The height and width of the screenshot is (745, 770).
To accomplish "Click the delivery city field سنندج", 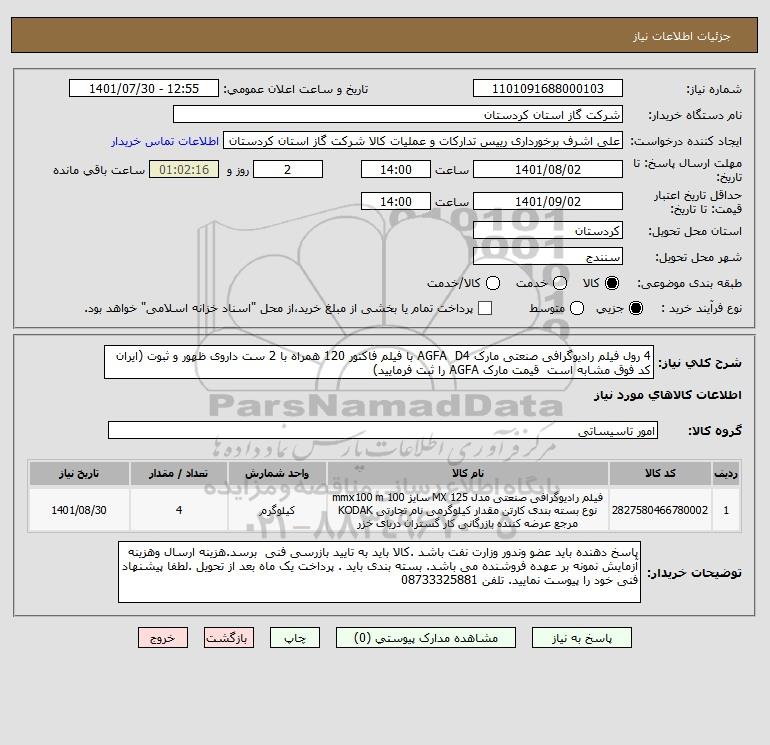I will pos(548,256).
